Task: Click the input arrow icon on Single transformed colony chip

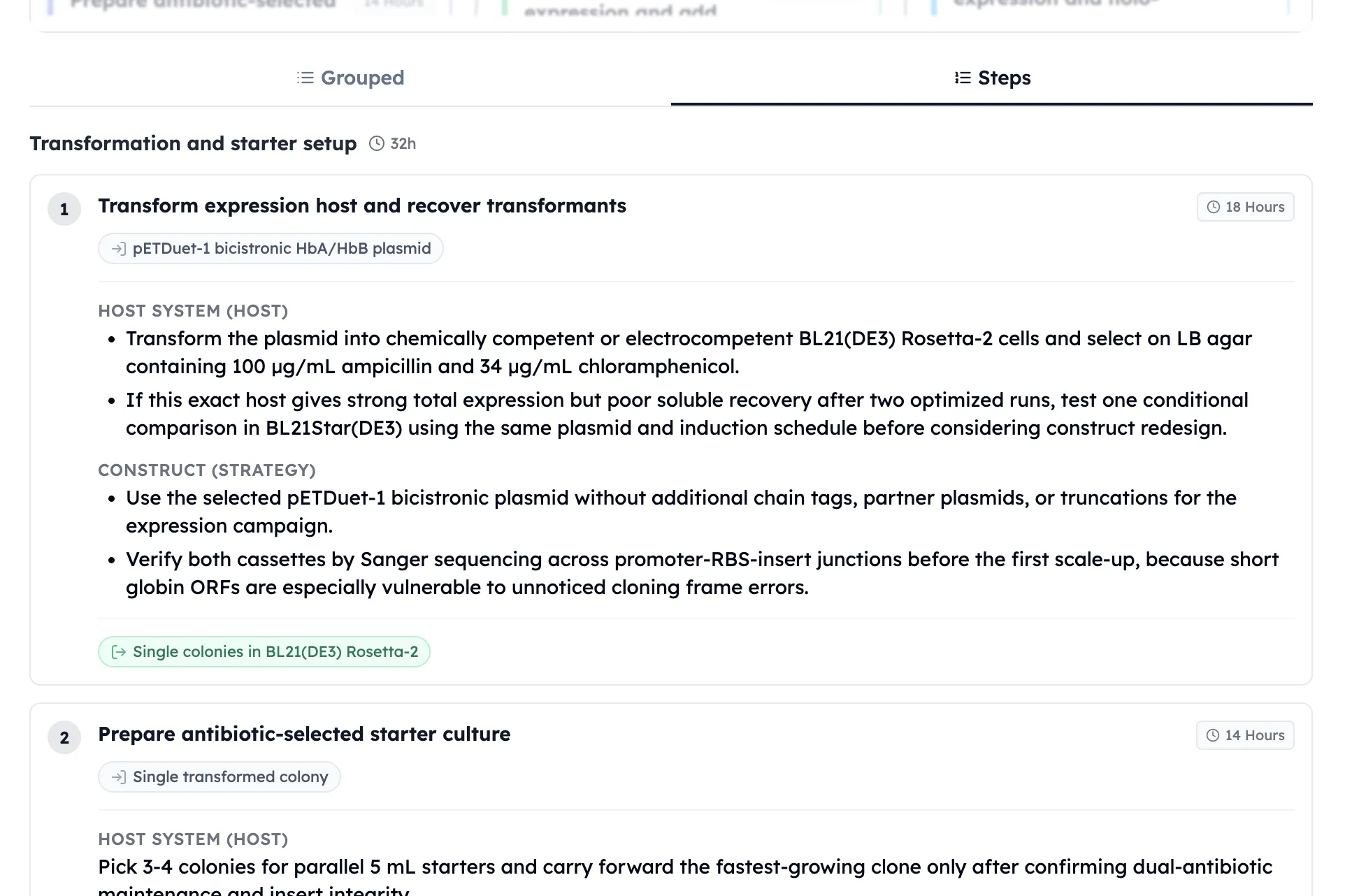Action: tap(119, 777)
